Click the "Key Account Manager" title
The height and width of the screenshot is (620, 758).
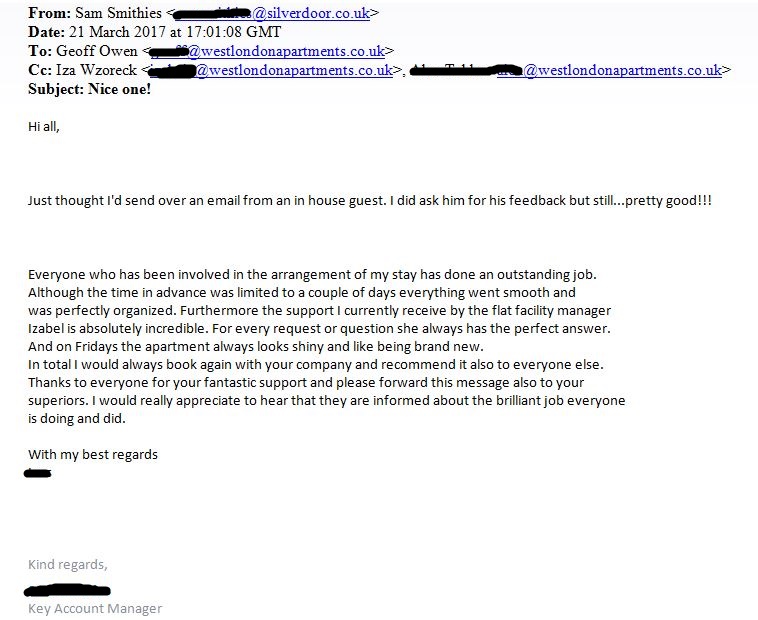tap(94, 608)
